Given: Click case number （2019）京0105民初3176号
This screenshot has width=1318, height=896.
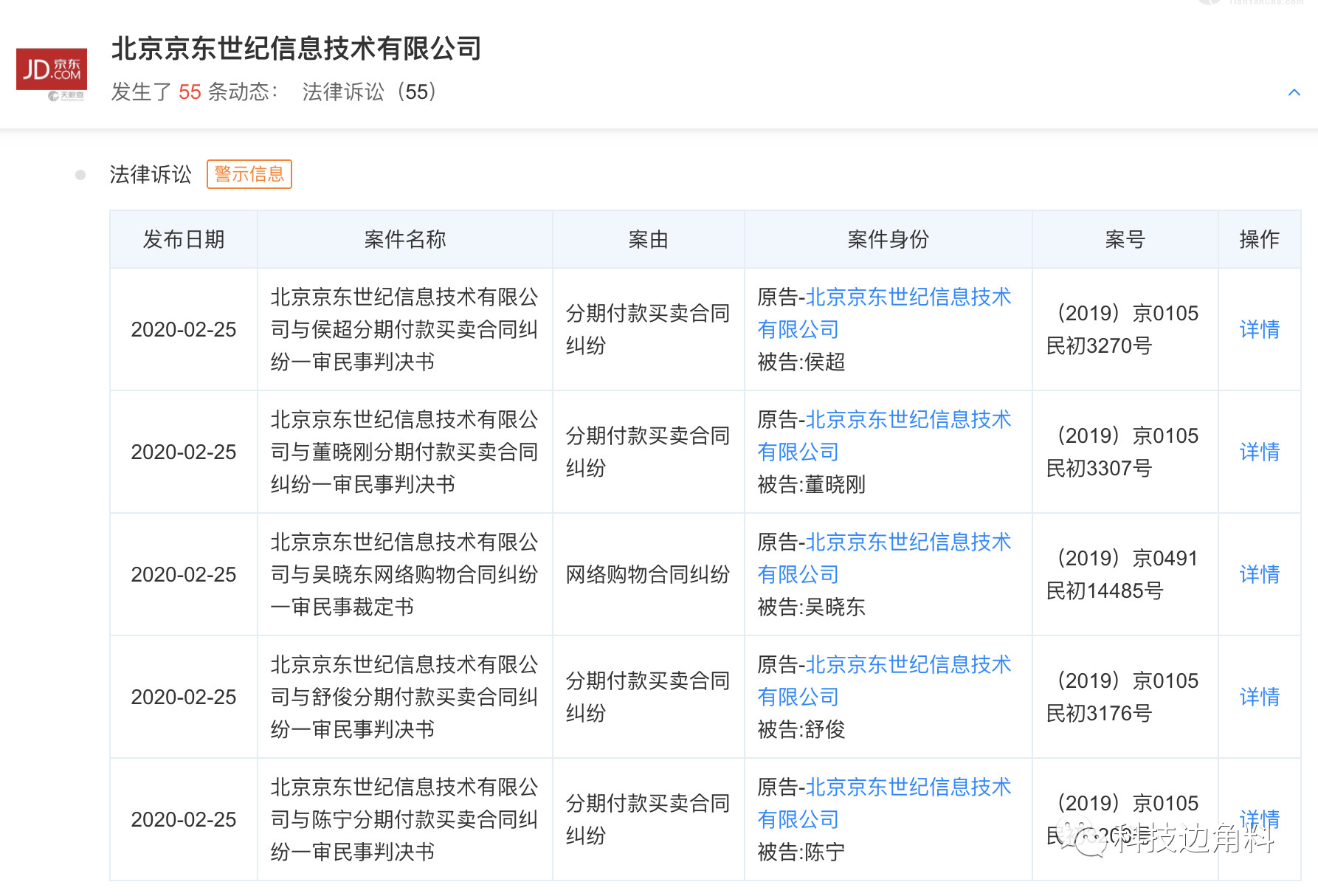Looking at the screenshot, I should pos(1122,697).
